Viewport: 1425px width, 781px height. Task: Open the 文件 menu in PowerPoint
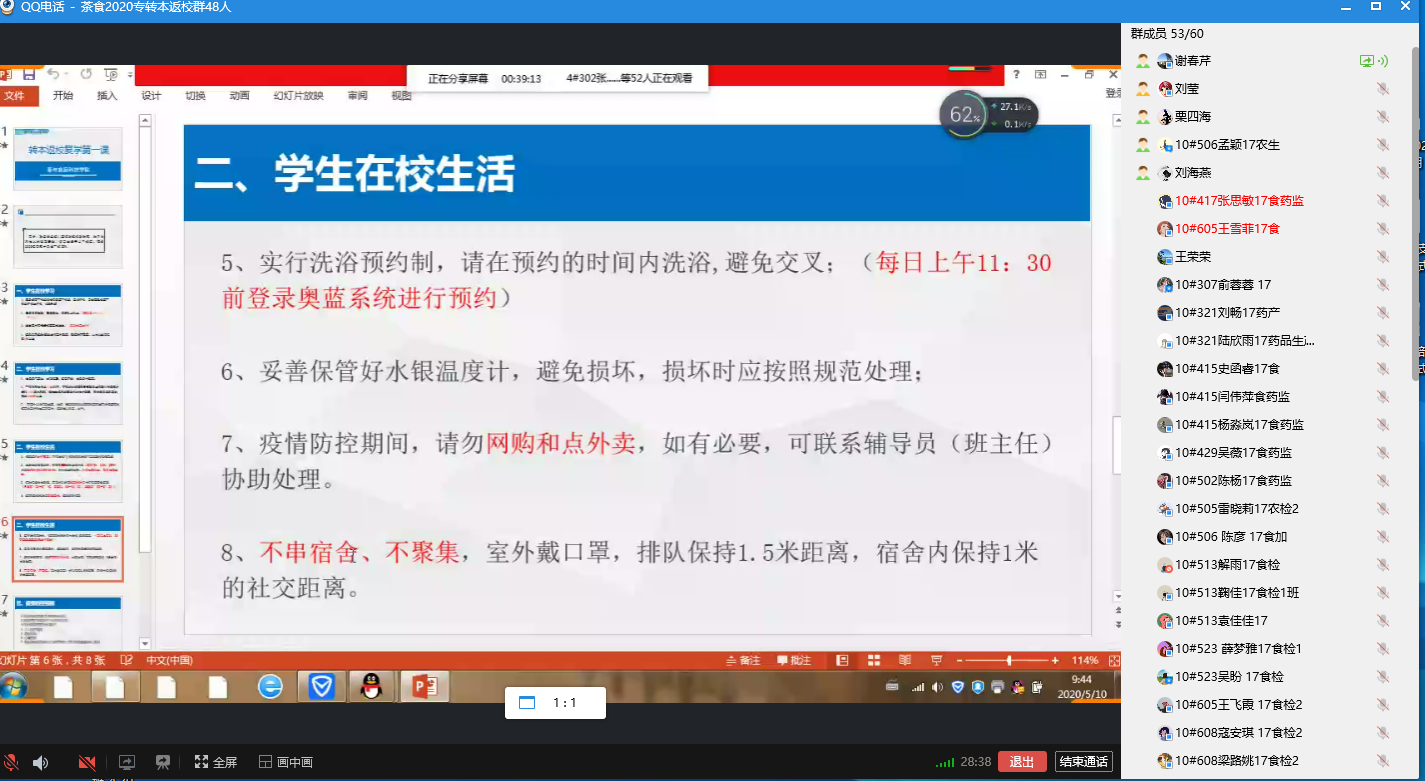tap(14, 96)
